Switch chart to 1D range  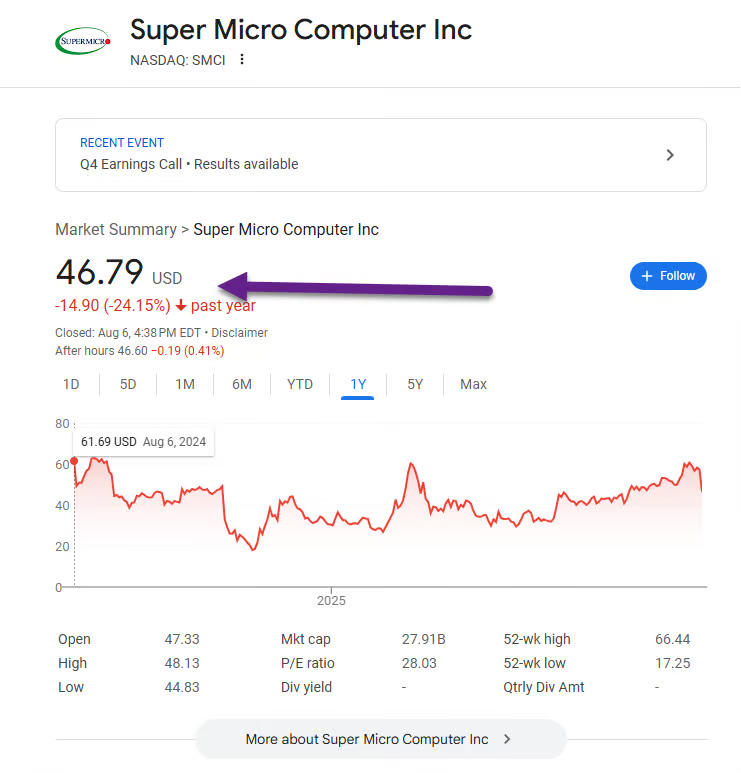point(71,385)
